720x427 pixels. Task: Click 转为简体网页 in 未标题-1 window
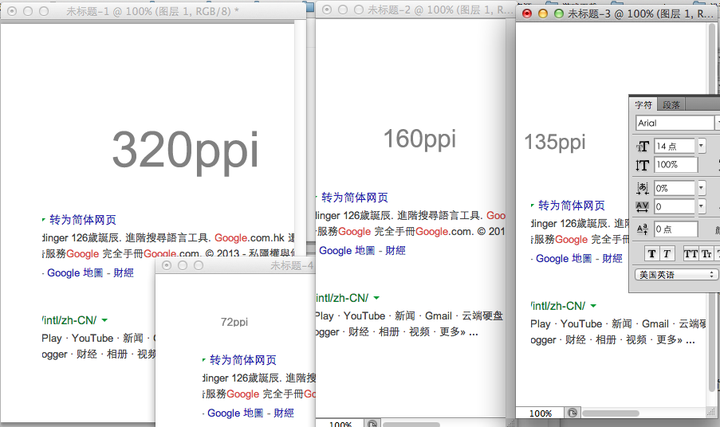pyautogui.click(x=83, y=220)
